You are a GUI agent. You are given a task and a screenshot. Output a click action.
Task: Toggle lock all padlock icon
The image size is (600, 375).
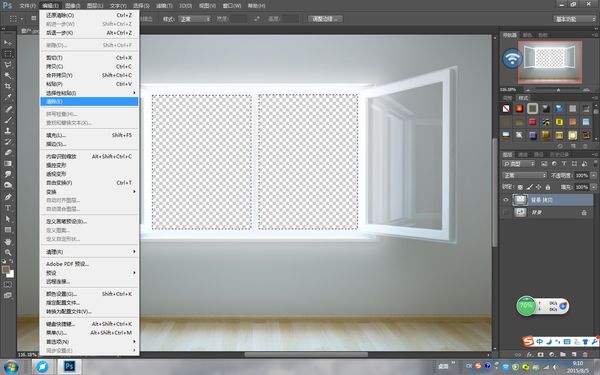[548, 187]
